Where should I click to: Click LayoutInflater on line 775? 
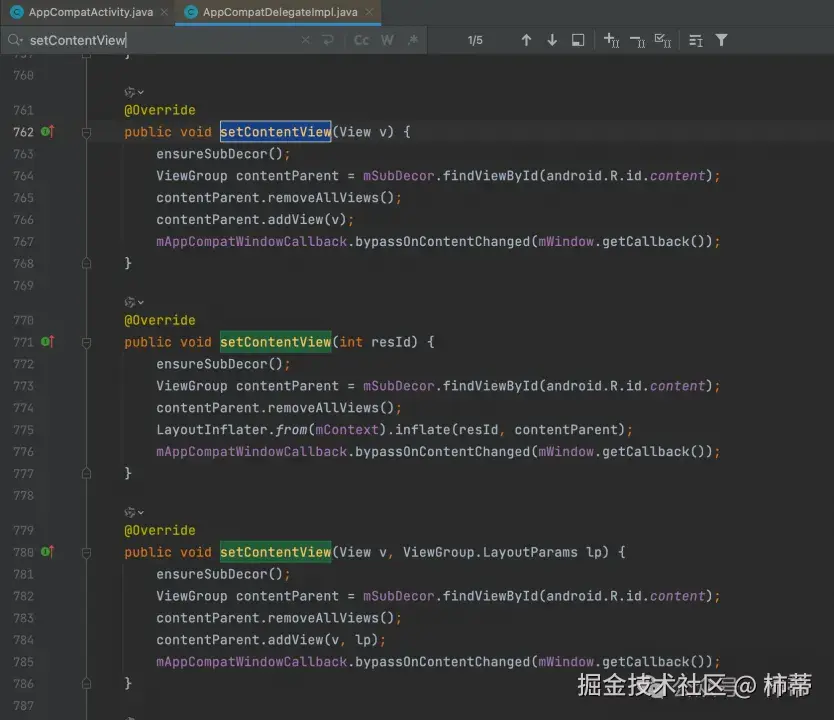[x=212, y=430]
